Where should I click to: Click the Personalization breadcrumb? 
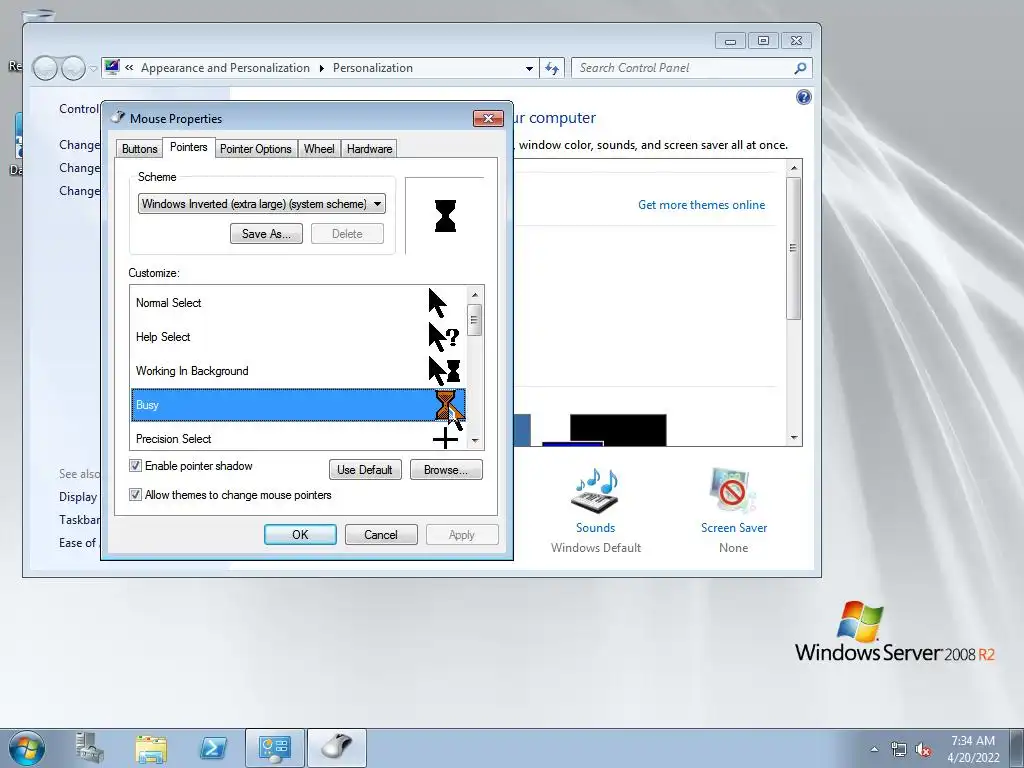pos(373,68)
